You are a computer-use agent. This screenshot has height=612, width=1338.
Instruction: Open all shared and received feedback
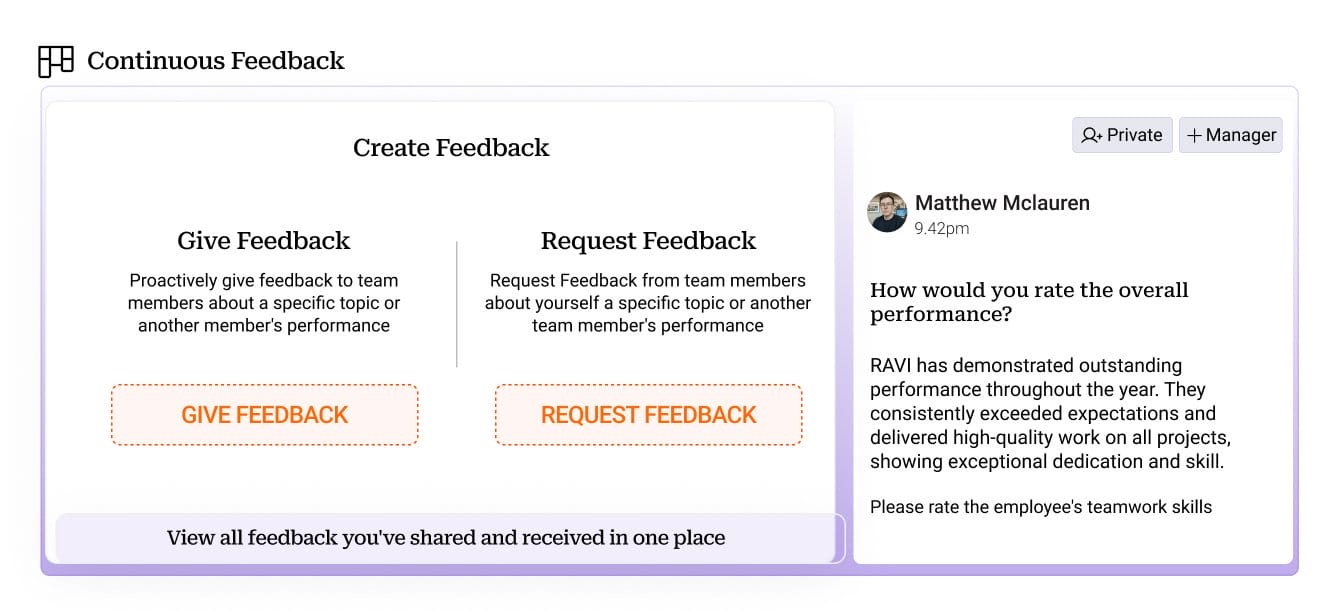click(x=445, y=537)
